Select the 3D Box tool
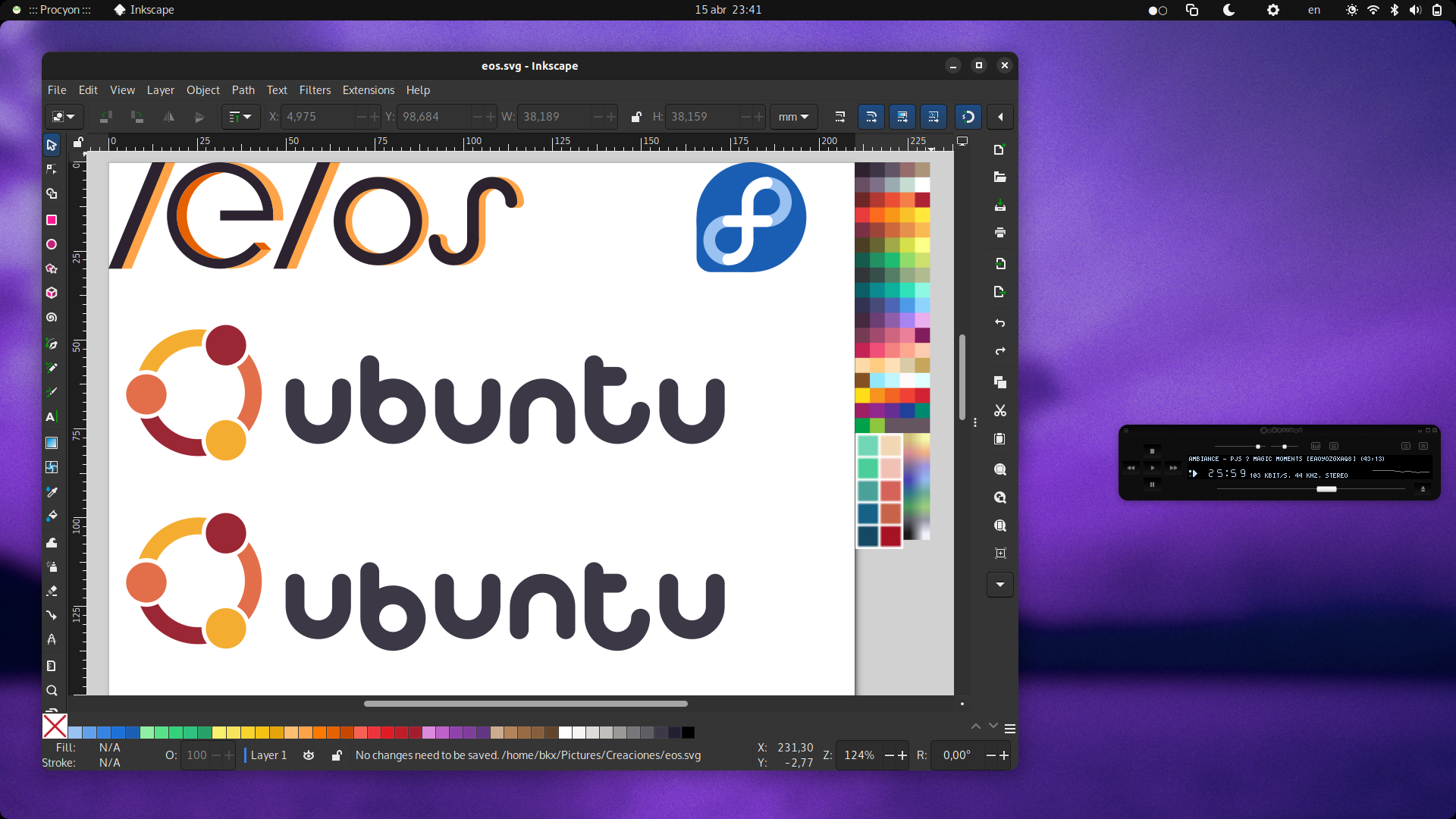The height and width of the screenshot is (819, 1456). [x=52, y=293]
